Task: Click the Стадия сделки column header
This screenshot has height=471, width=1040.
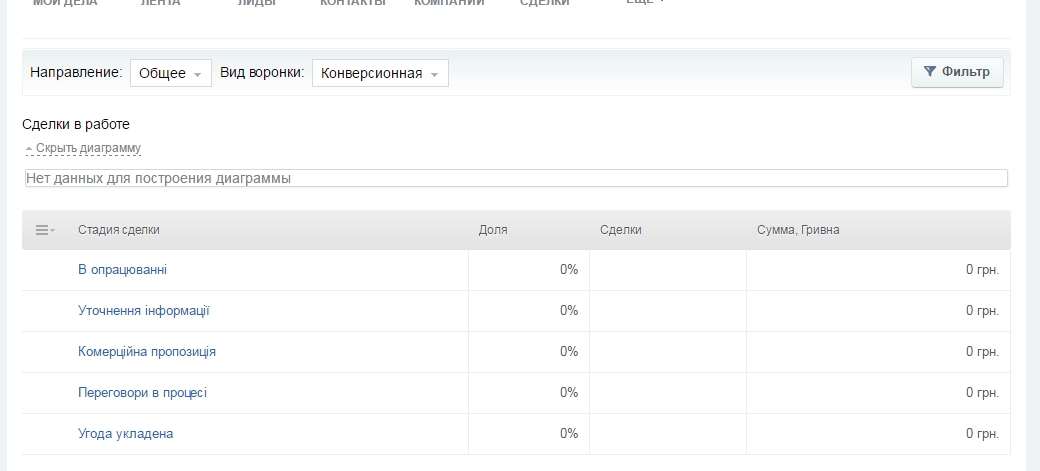Action: pos(118,230)
